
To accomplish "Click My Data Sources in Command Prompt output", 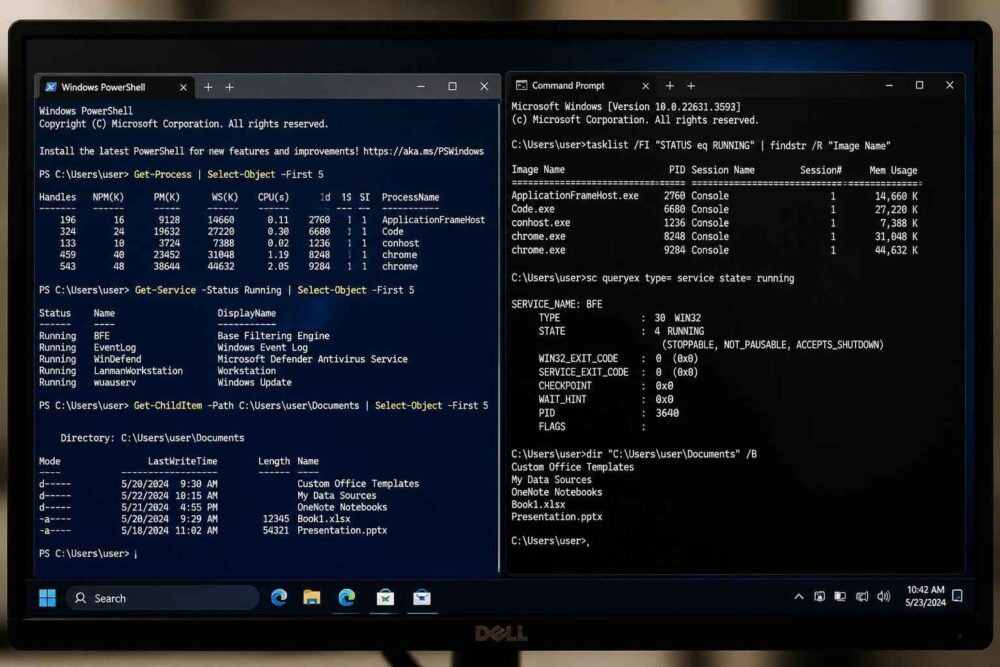I will coord(551,480).
